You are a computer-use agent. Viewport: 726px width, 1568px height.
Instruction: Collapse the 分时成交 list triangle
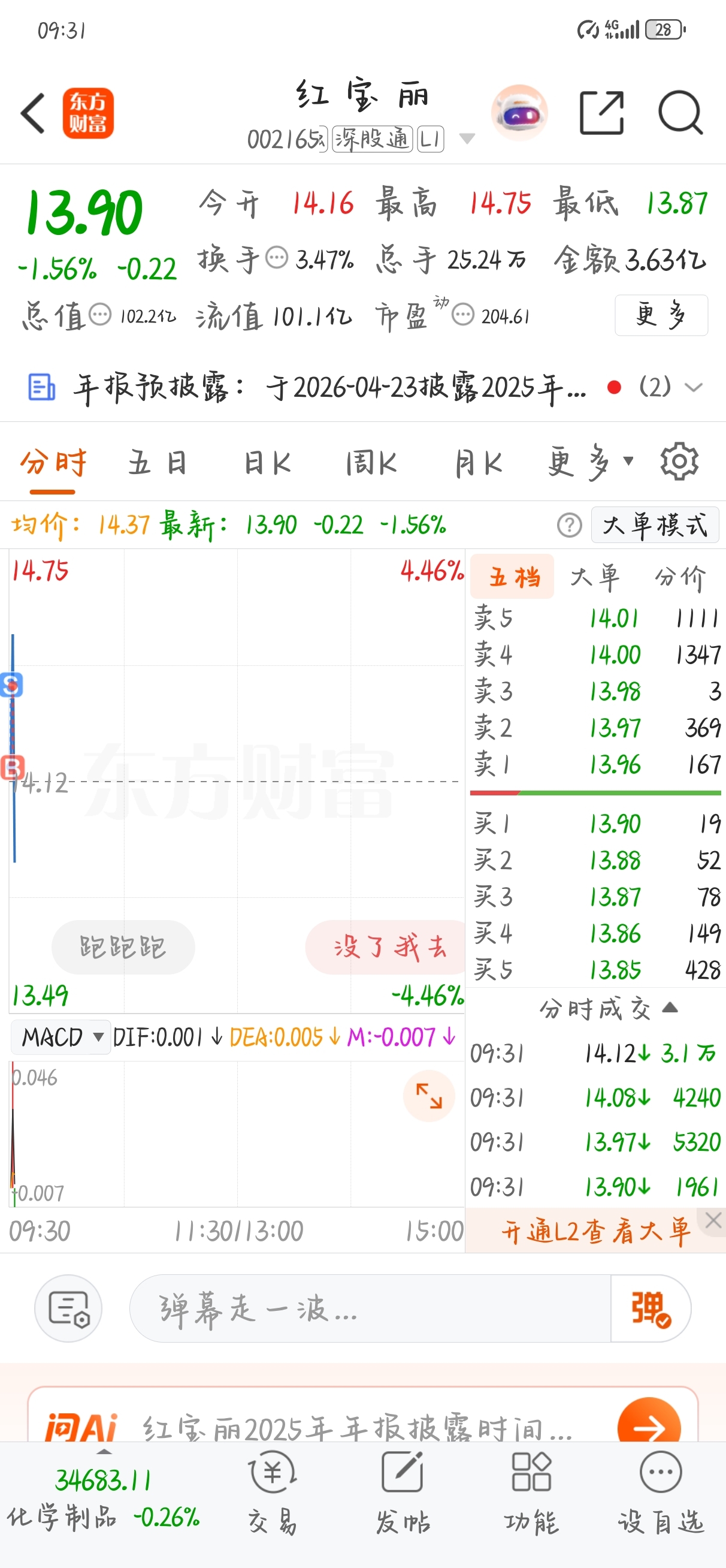click(x=670, y=1008)
